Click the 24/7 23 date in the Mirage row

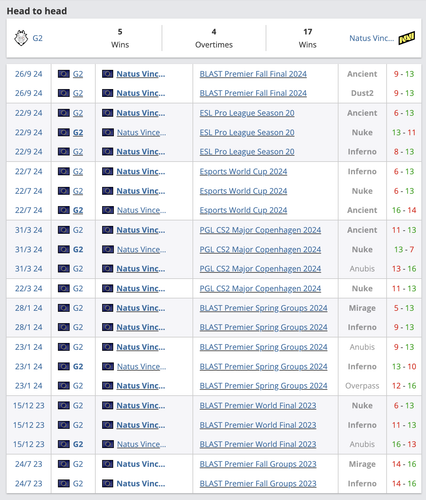pos(29,464)
